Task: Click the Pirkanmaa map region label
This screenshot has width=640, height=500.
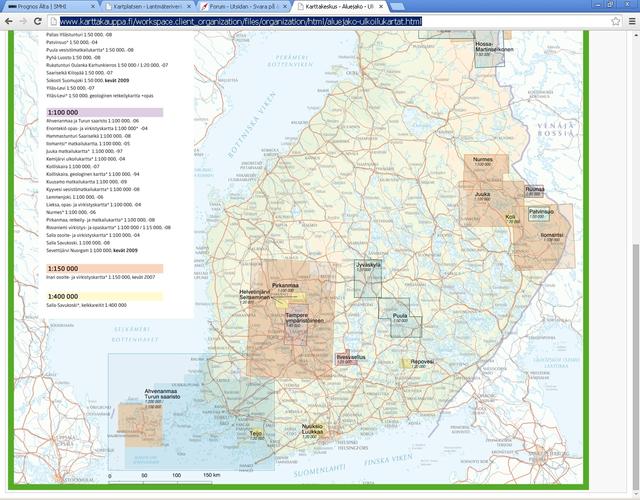Action: click(x=285, y=285)
